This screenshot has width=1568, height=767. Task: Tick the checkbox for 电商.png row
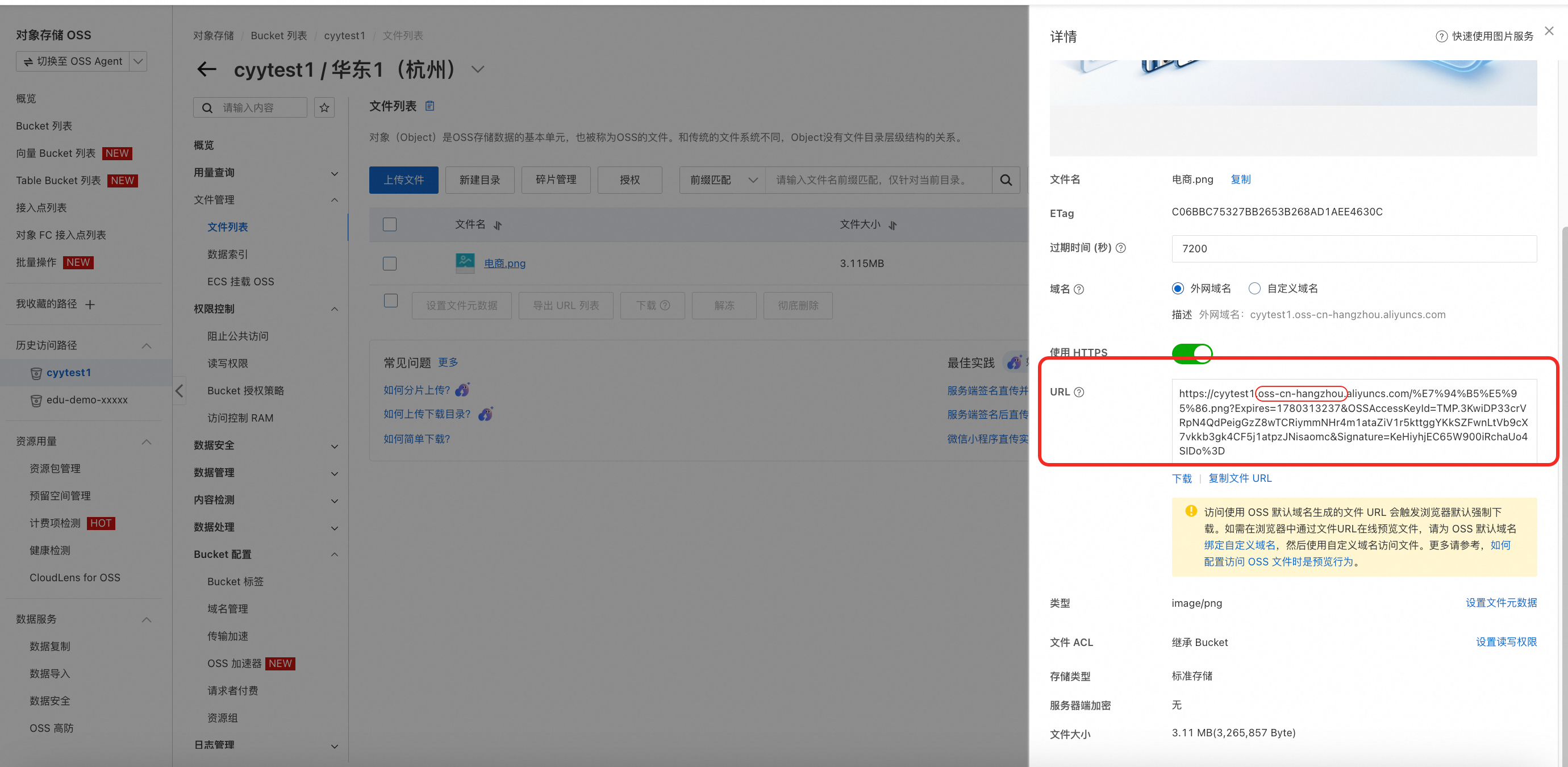(x=390, y=264)
